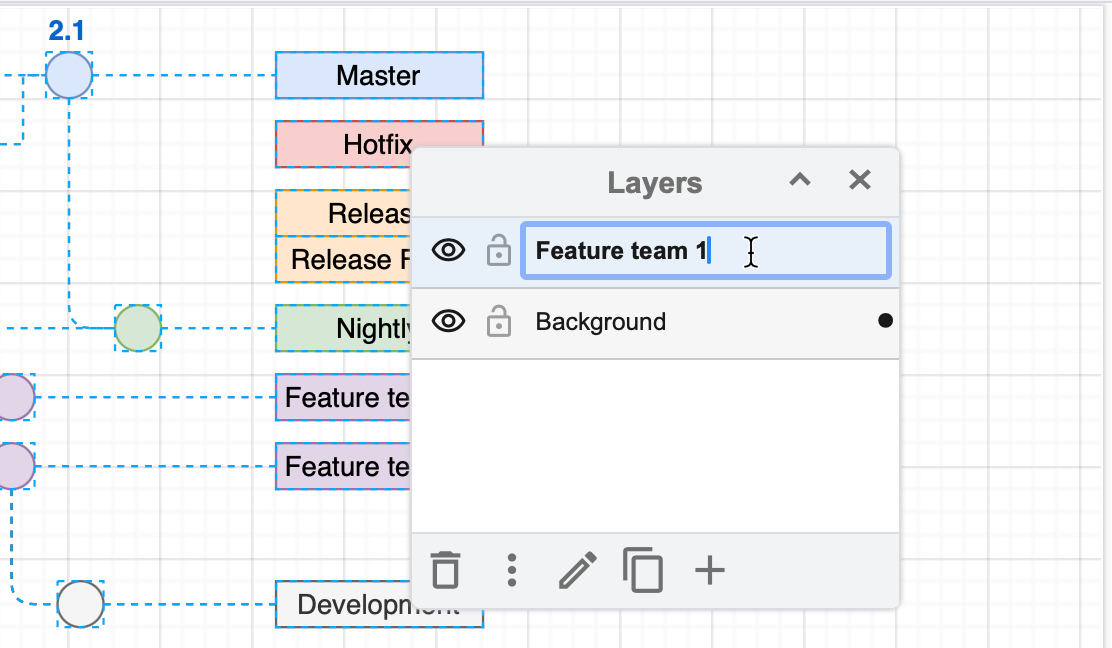Viewport: 1112px width, 648px height.
Task: Toggle visibility of the Background layer
Action: (448, 322)
